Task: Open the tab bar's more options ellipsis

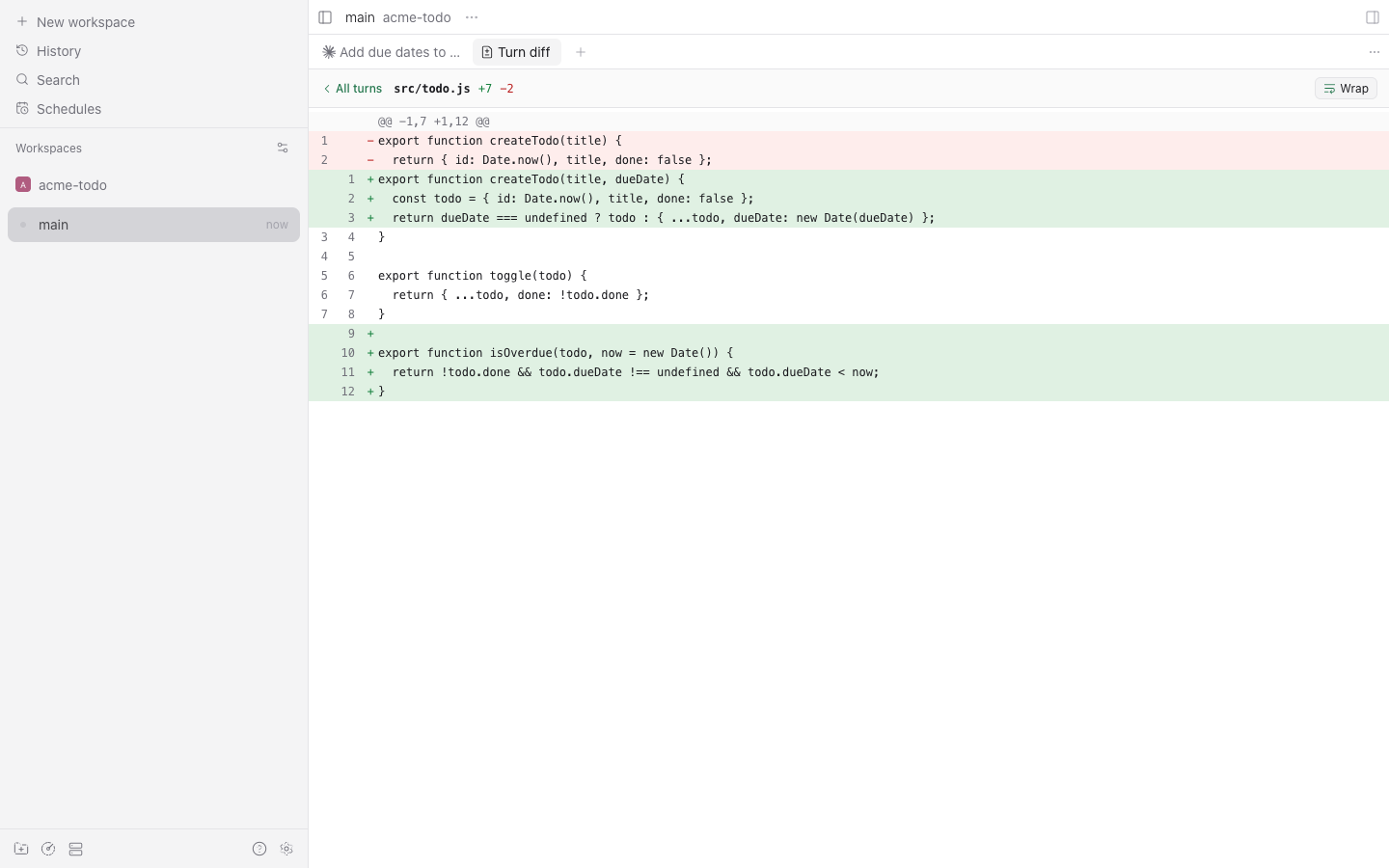Action: pyautogui.click(x=1375, y=52)
